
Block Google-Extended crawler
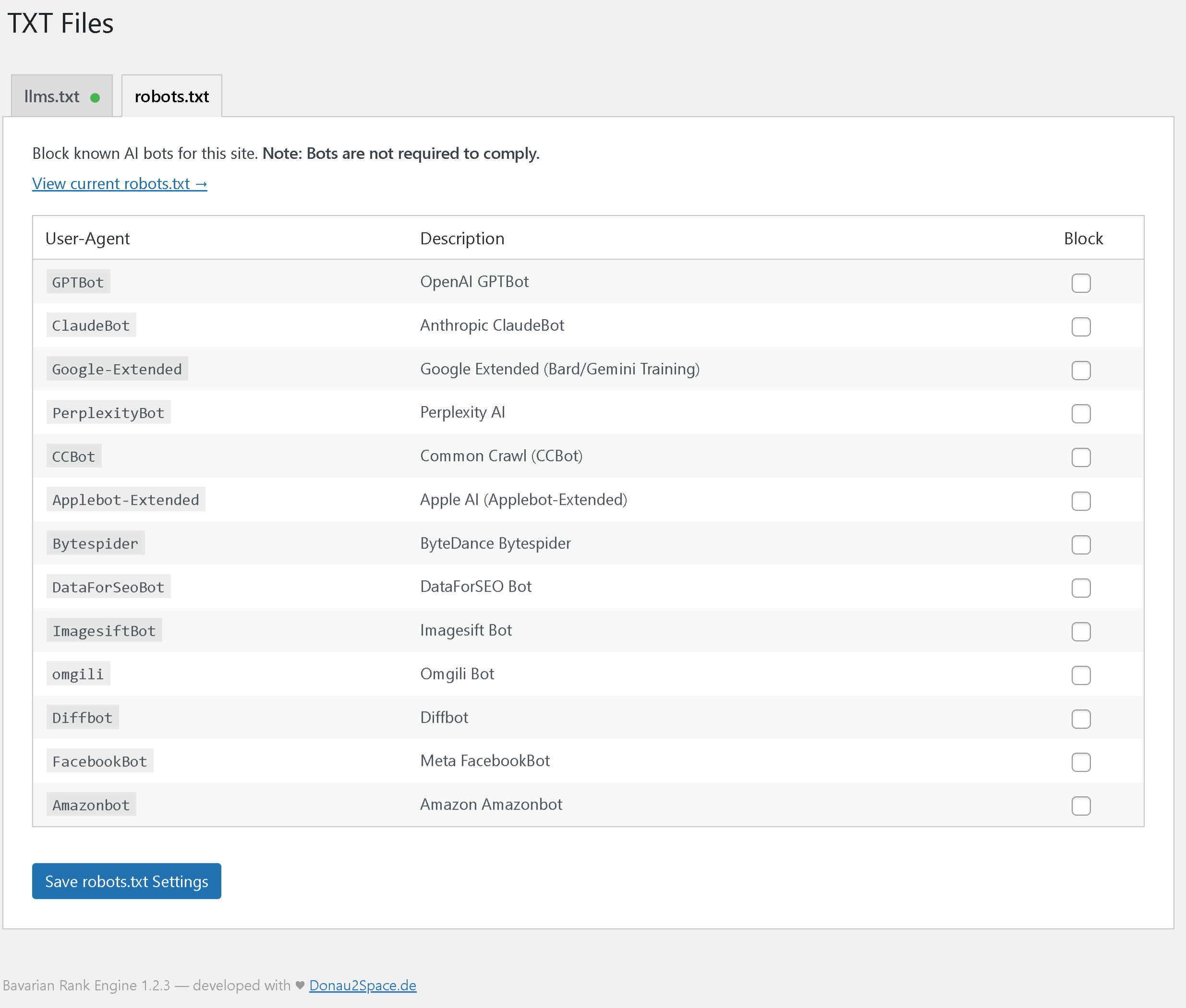[x=1081, y=370]
